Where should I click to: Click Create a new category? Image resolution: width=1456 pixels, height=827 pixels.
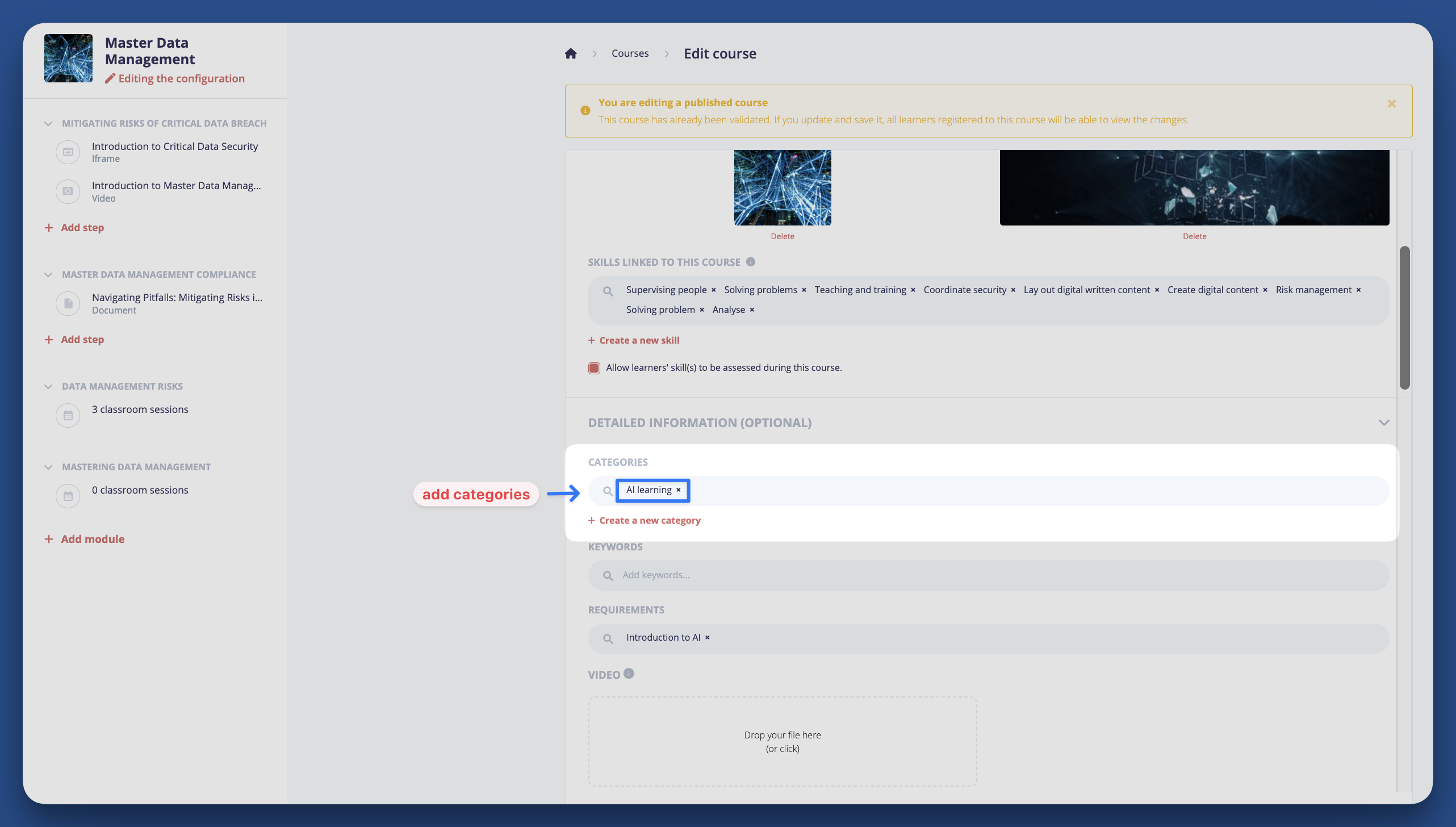(x=645, y=521)
